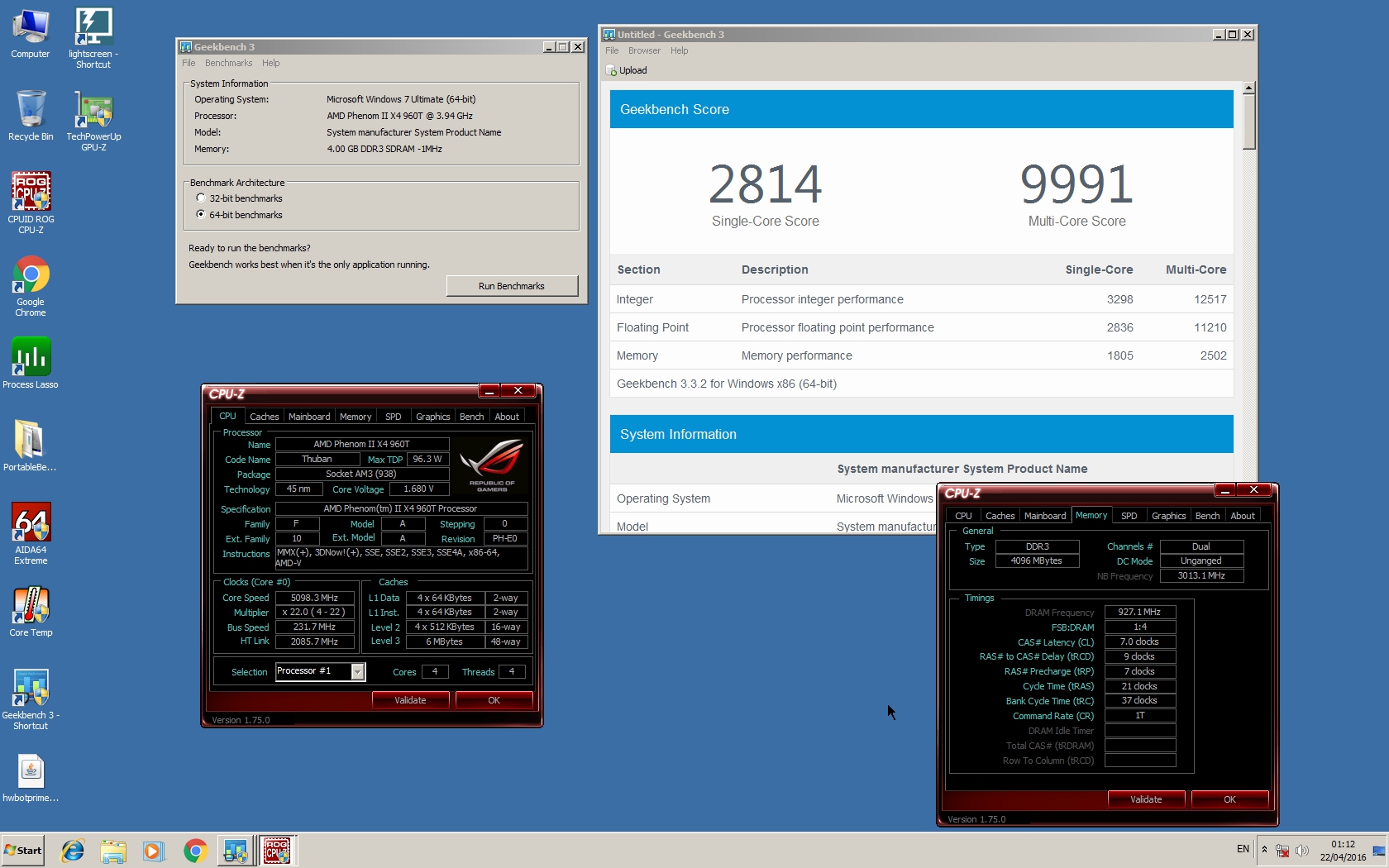Open Benchmarks menu in Geekbench 3
This screenshot has width=1389, height=868.
[x=228, y=63]
